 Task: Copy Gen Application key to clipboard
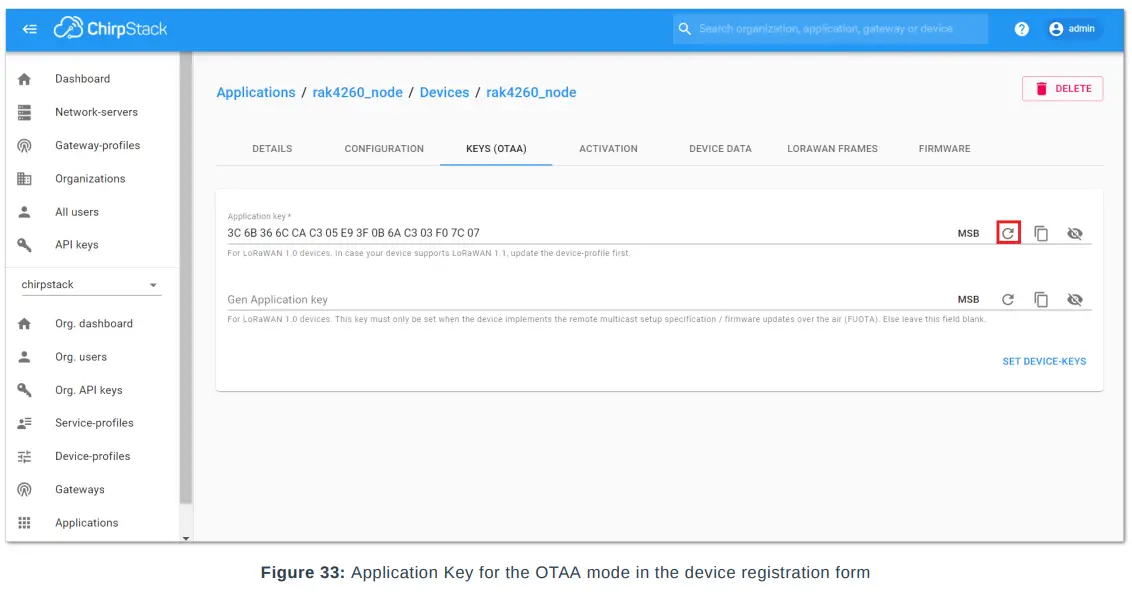click(1041, 299)
